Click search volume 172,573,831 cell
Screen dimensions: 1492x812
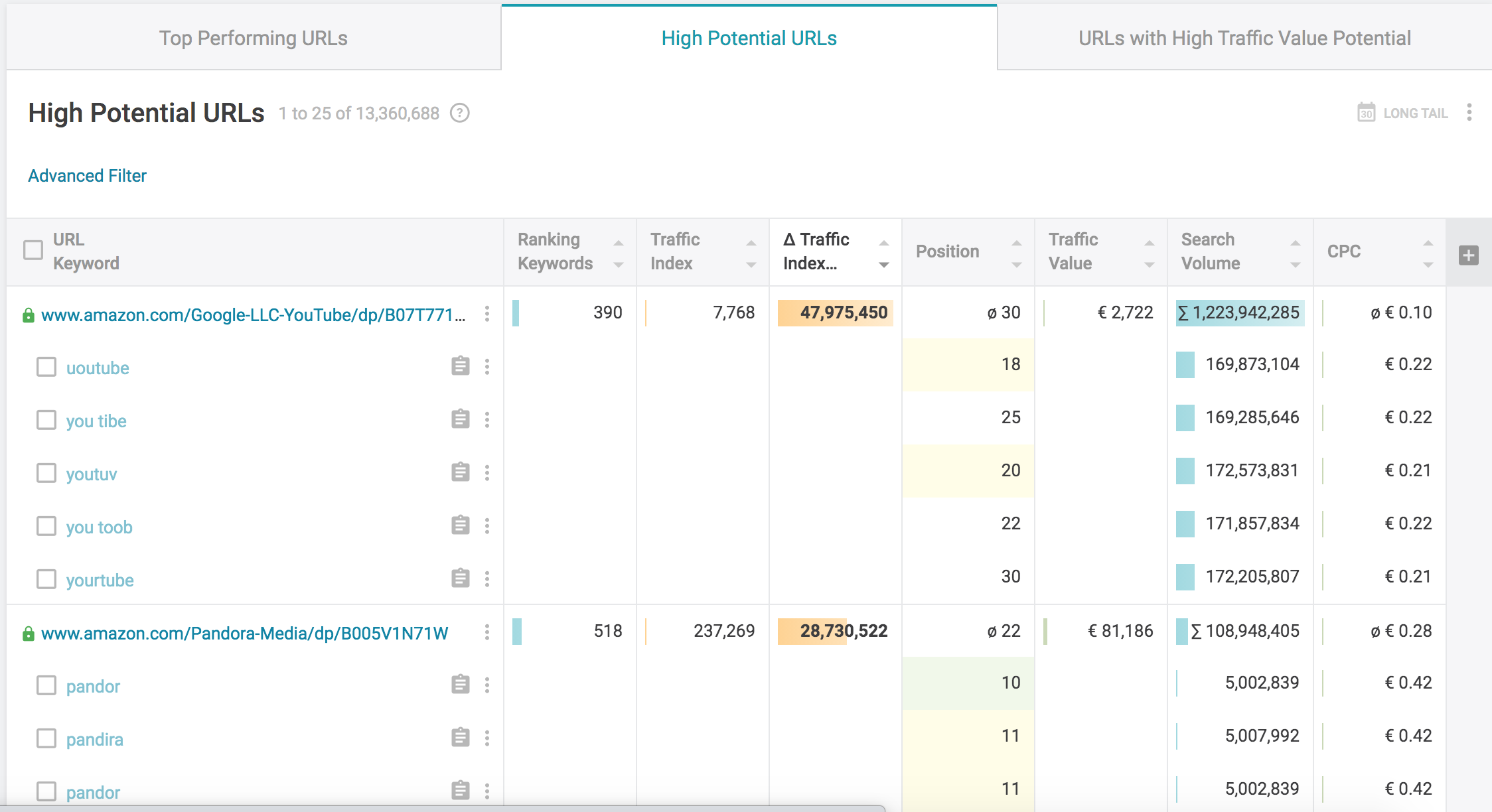[1240, 470]
